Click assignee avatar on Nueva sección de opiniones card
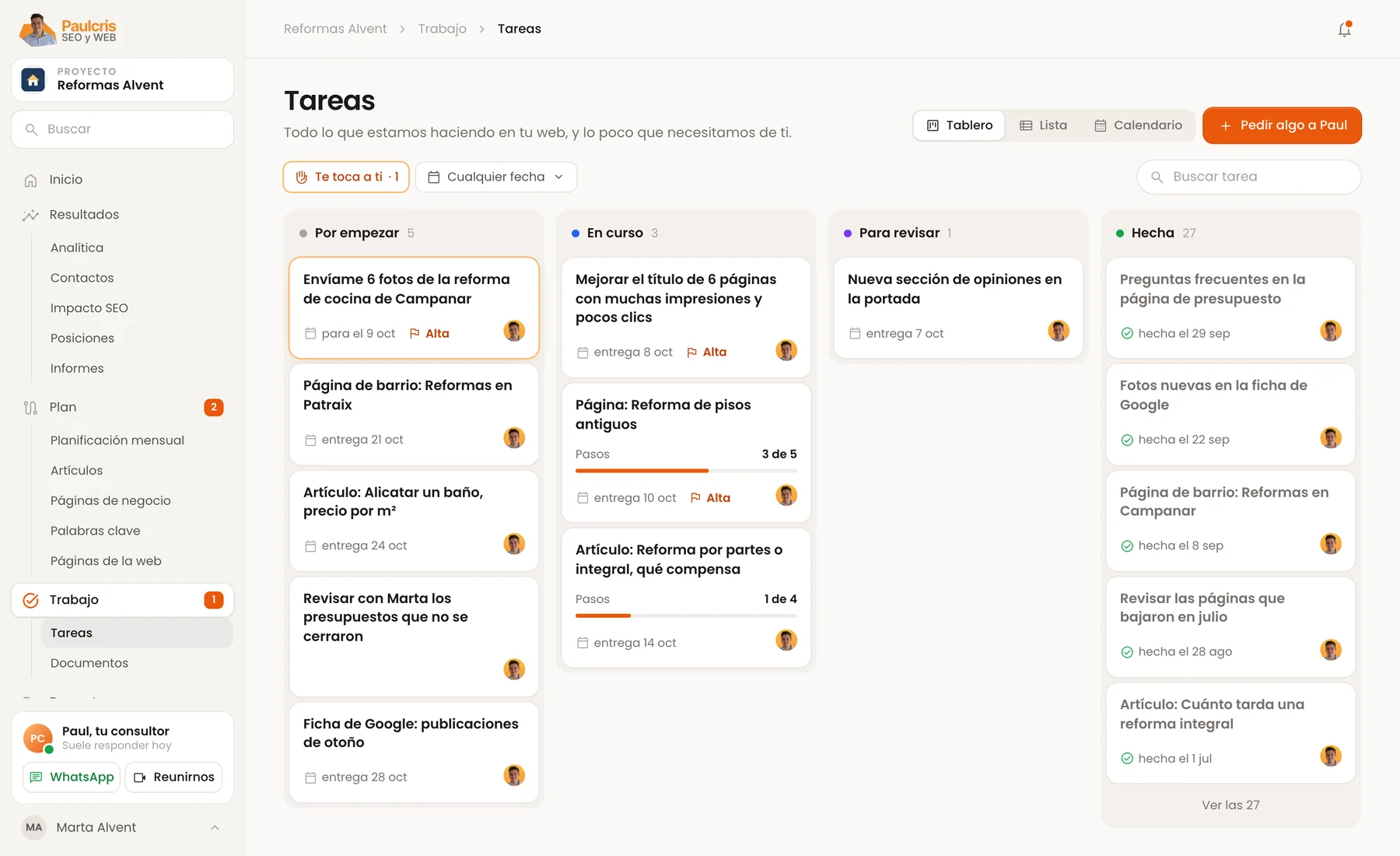1400x856 pixels. 1059,331
